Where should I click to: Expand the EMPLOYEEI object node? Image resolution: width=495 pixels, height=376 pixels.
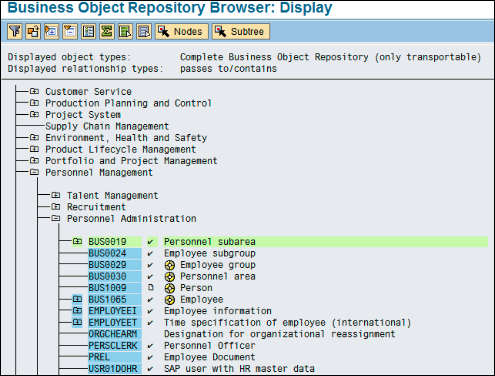click(x=77, y=311)
